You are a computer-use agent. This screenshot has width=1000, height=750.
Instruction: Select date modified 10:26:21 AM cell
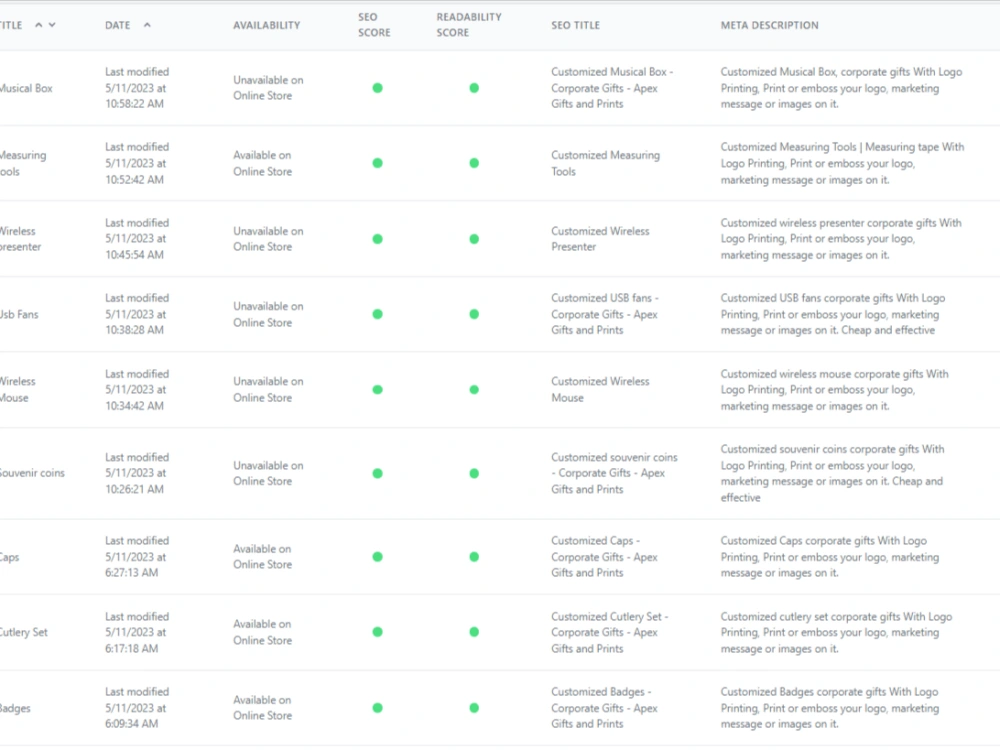(137, 473)
